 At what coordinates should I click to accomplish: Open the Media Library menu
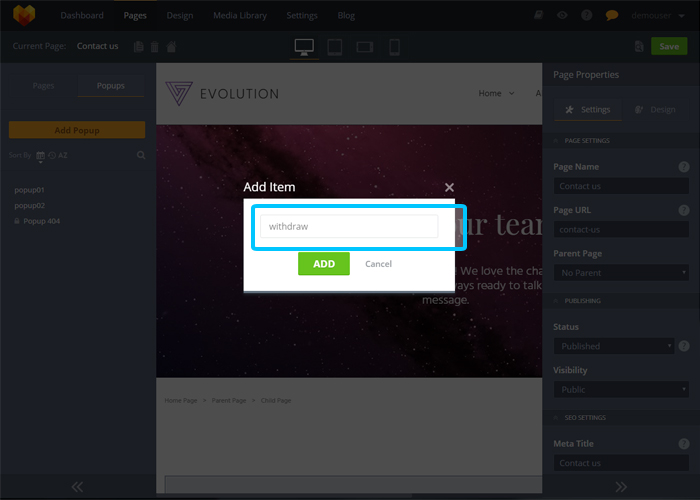[x=240, y=16]
